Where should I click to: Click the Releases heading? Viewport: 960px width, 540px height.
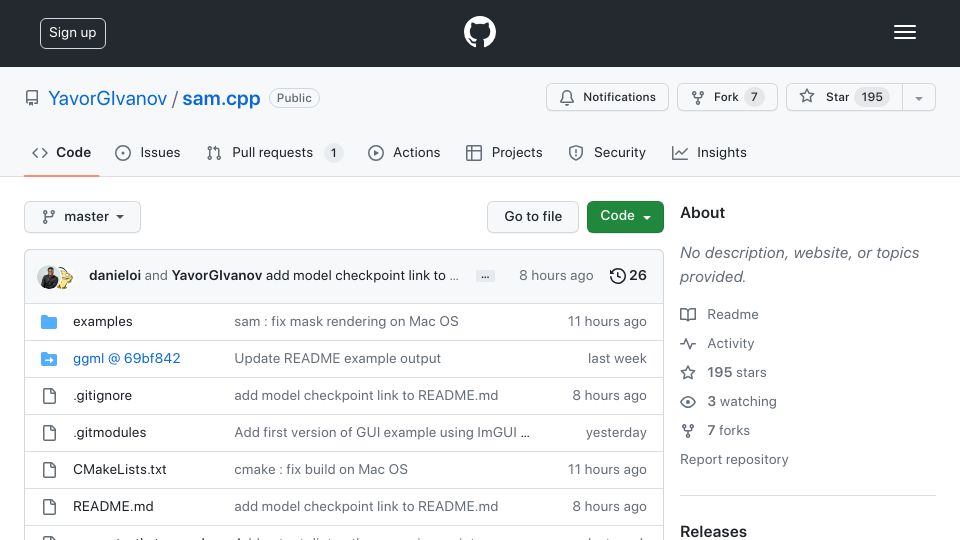(x=713, y=531)
